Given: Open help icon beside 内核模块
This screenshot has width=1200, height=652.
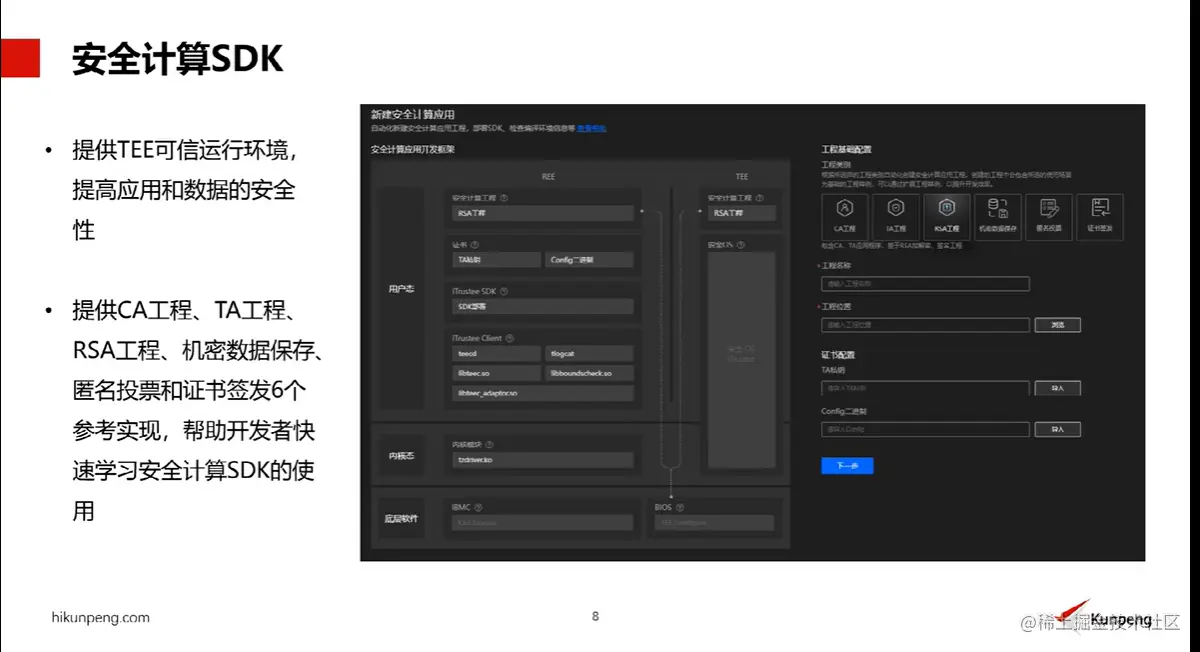Looking at the screenshot, I should 490,444.
